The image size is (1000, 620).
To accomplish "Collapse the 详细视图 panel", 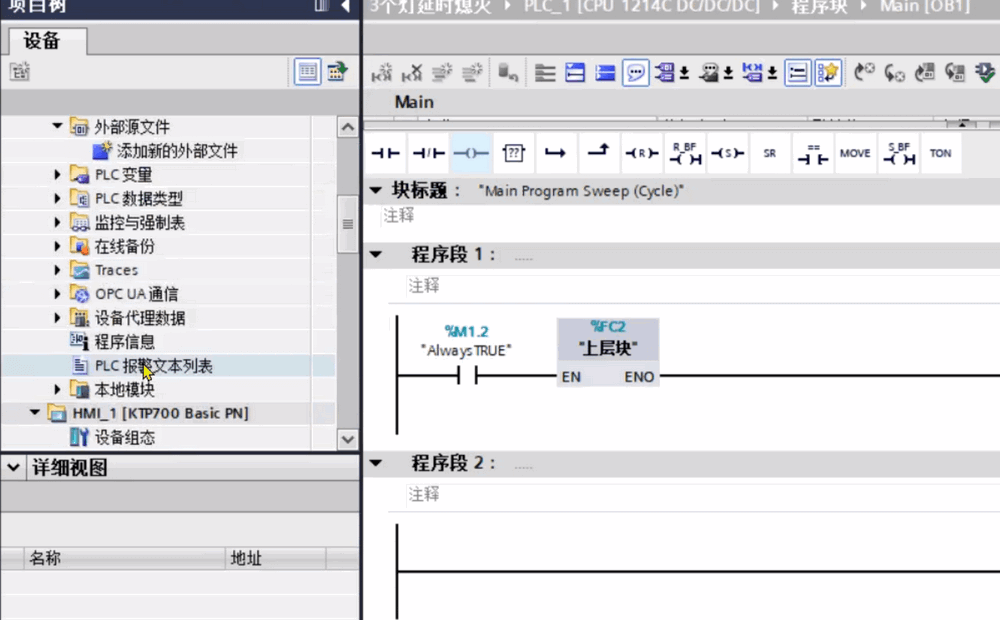I will click(x=12, y=467).
